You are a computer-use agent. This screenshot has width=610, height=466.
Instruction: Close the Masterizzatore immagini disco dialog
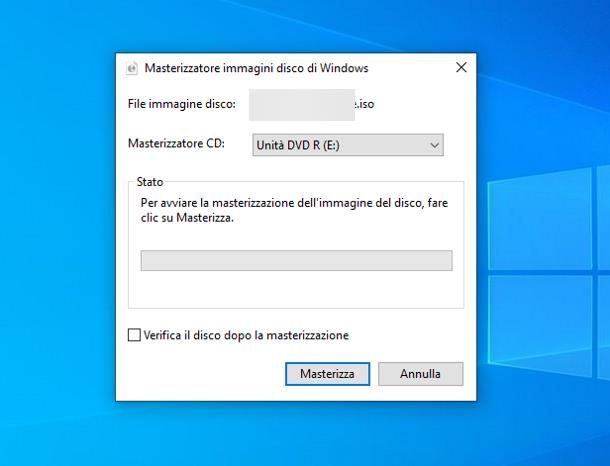point(461,67)
